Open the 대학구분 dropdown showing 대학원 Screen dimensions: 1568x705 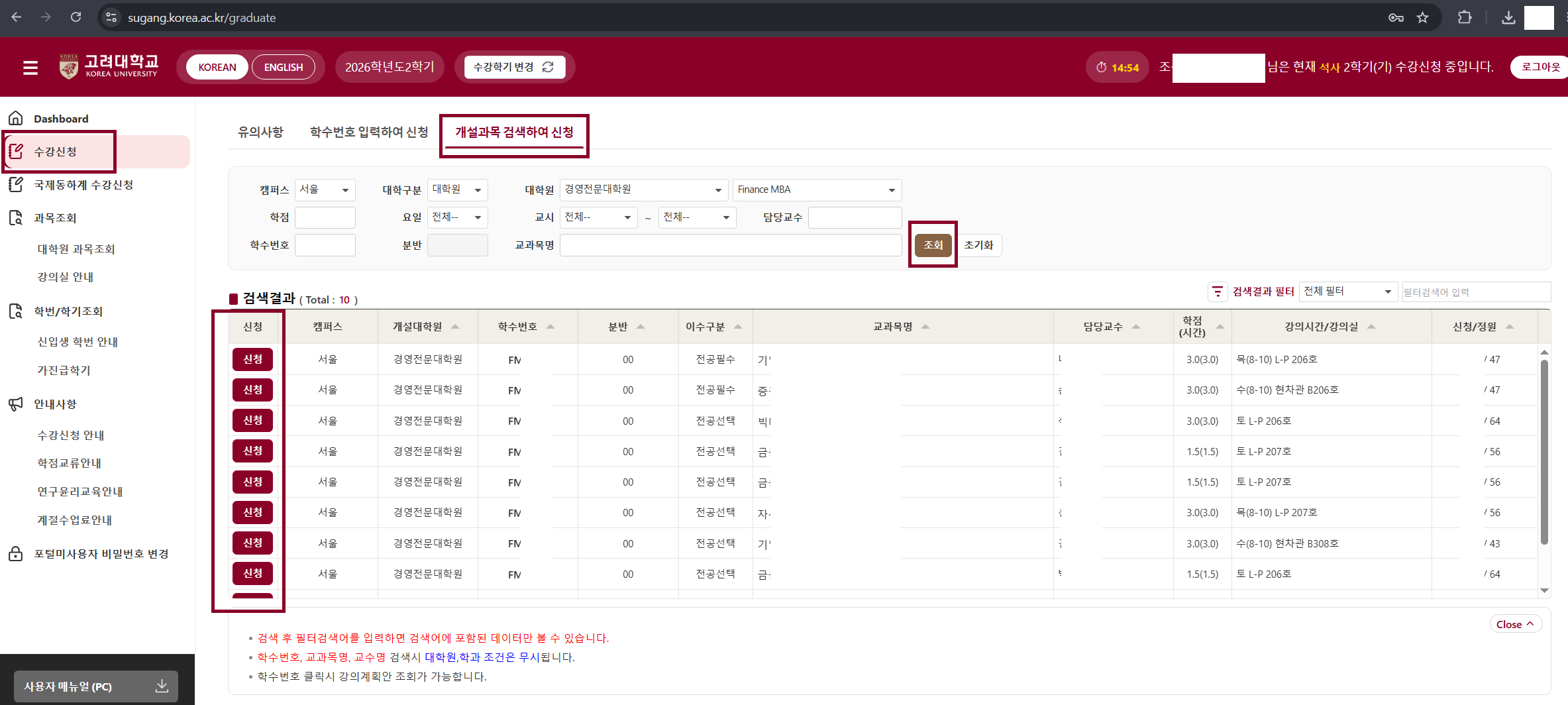[458, 190]
